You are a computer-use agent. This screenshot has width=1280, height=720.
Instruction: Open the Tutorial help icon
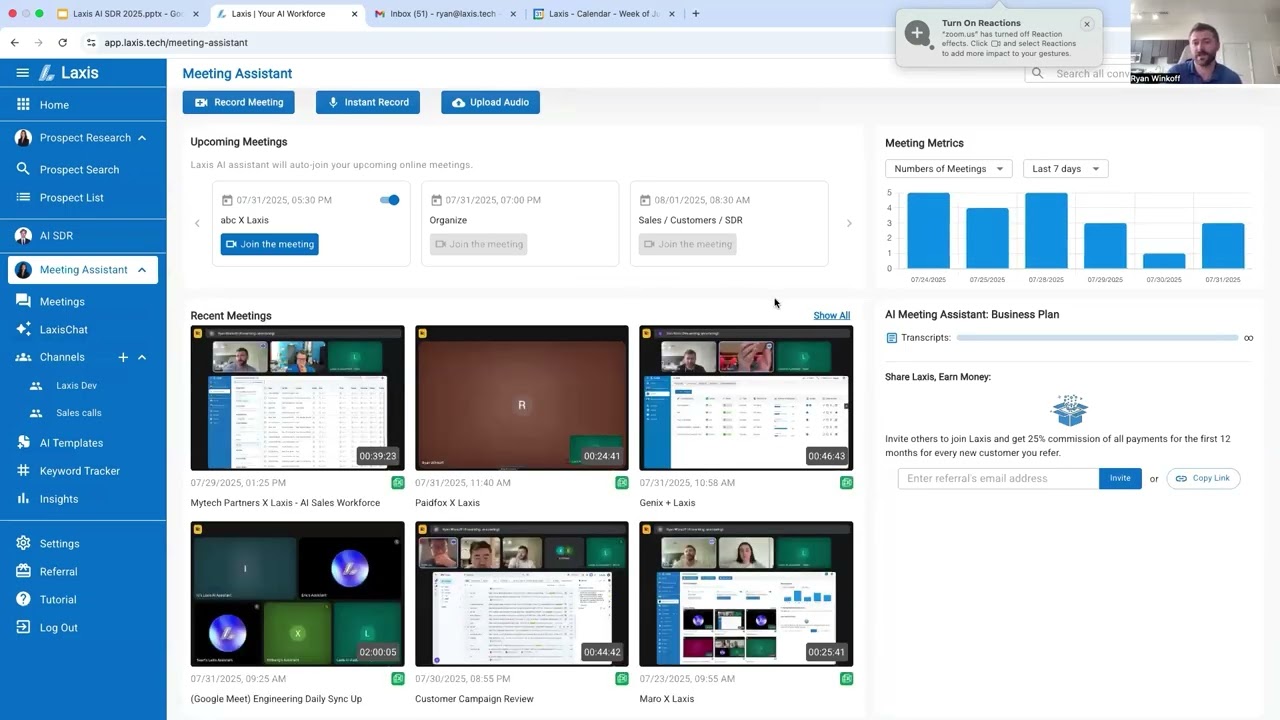click(23, 599)
